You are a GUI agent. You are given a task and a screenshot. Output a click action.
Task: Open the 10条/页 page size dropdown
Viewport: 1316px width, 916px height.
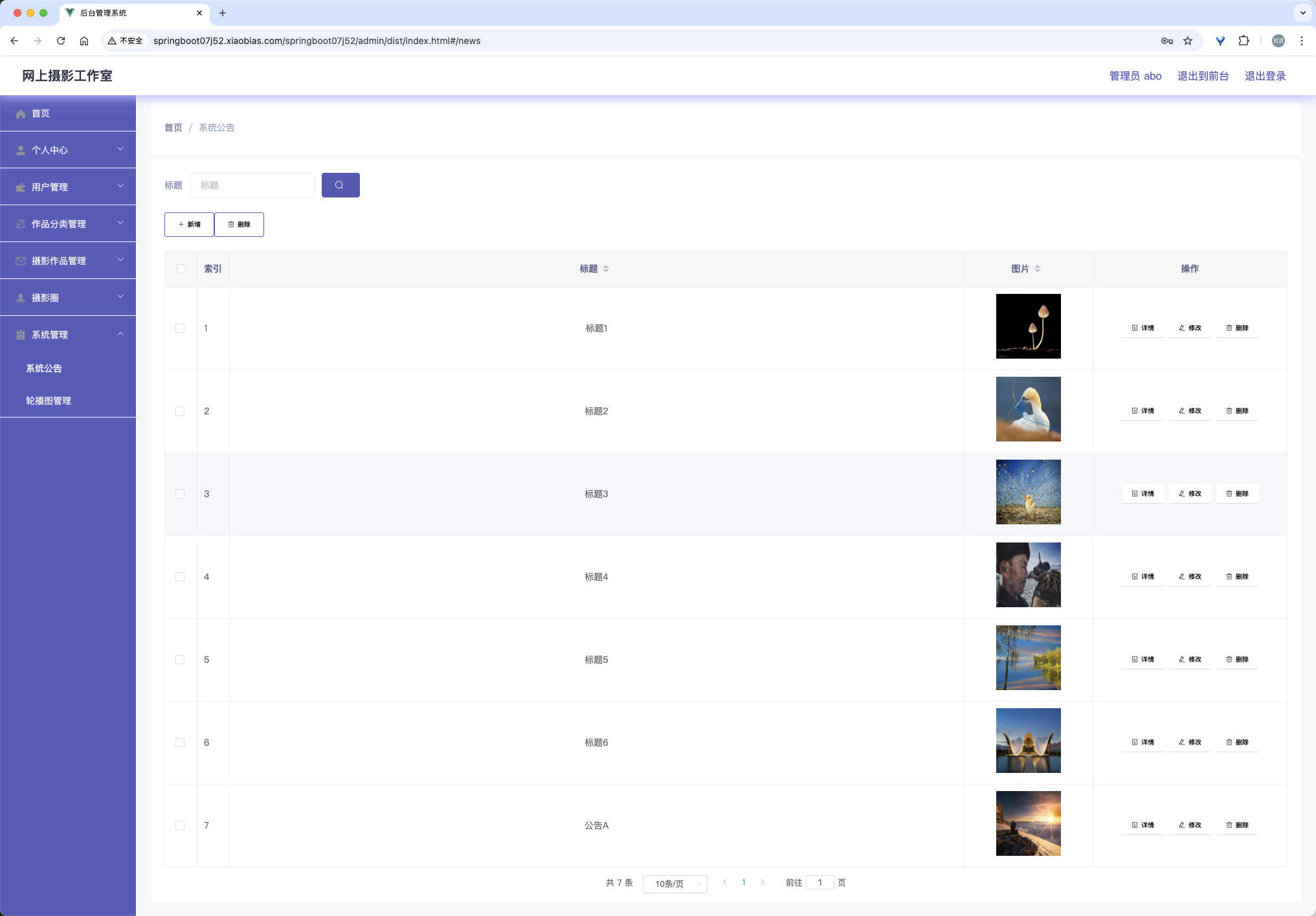pos(675,884)
